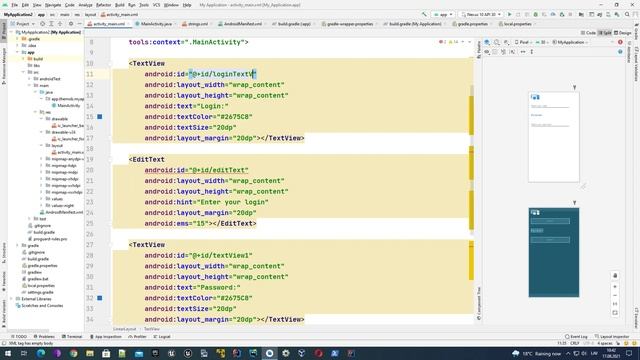Expand the values folder in project tree
This screenshot has width=640, height=360.
point(42,199)
